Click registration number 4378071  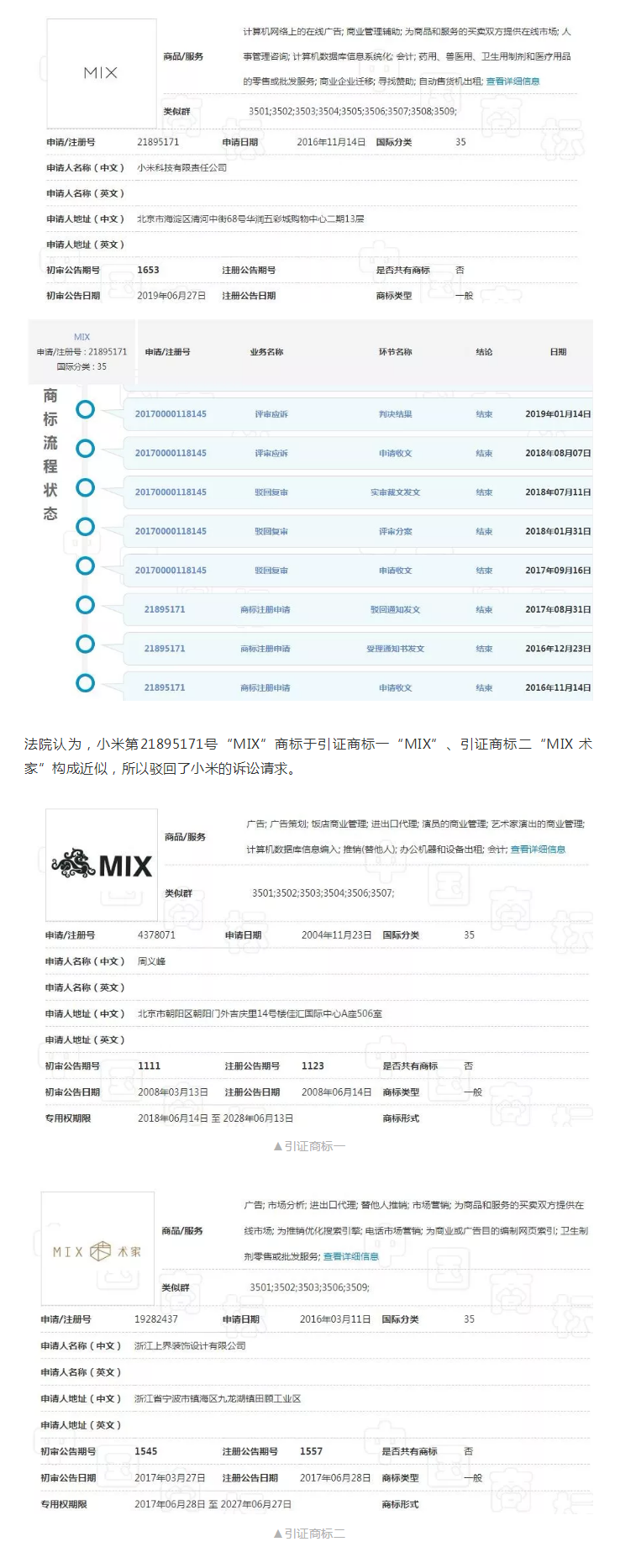pyautogui.click(x=156, y=935)
